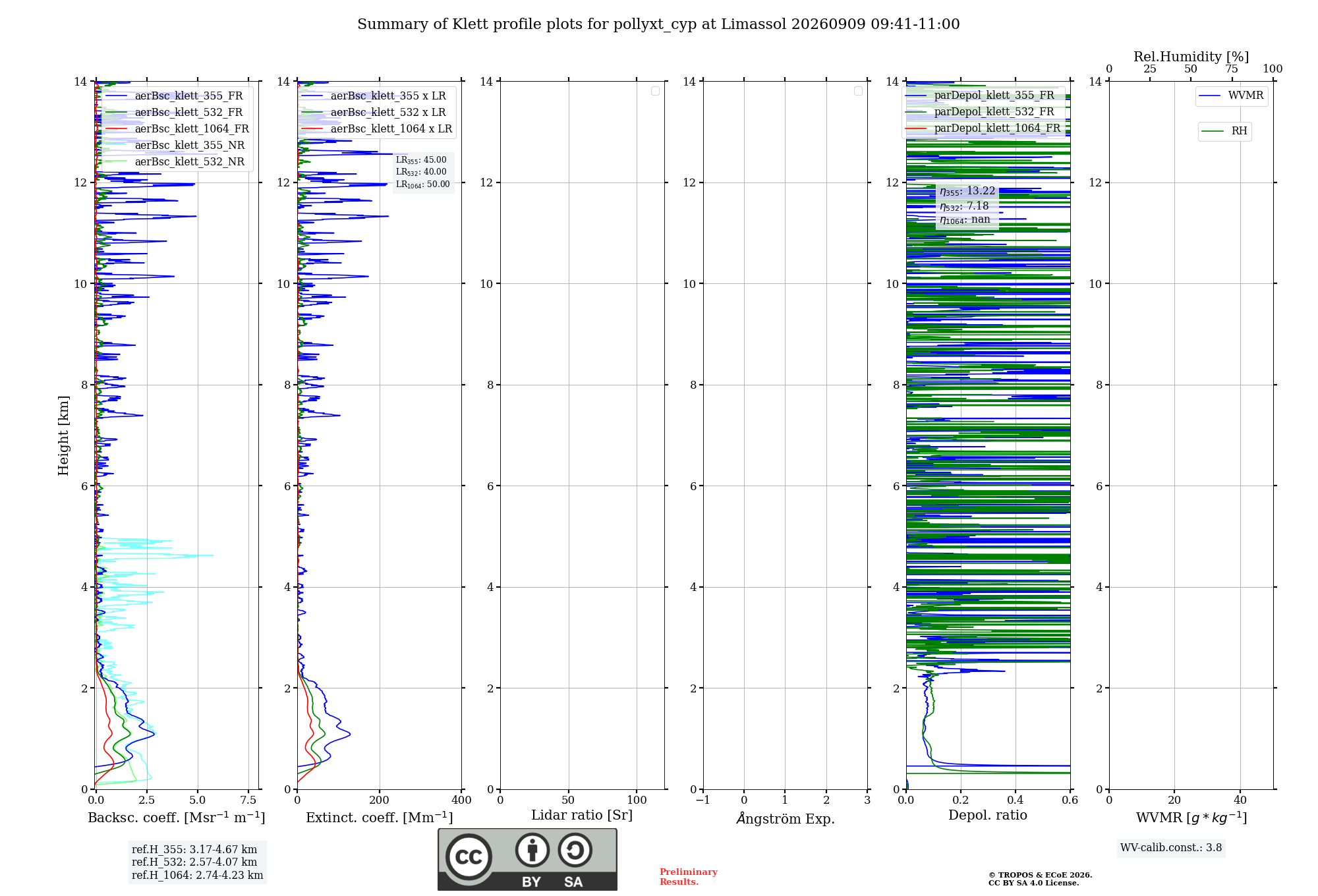Click the LR1064: 50.00 annotation
The width and height of the screenshot is (1318, 896).
point(423,184)
